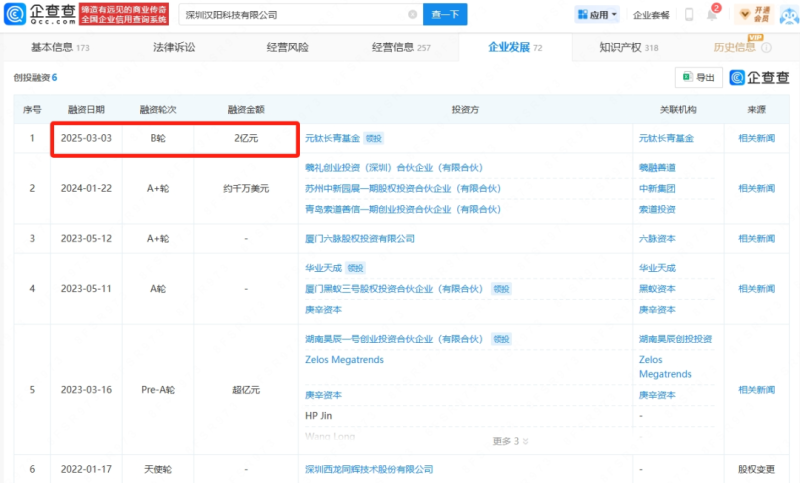Click the user avatar icon

(789, 14)
